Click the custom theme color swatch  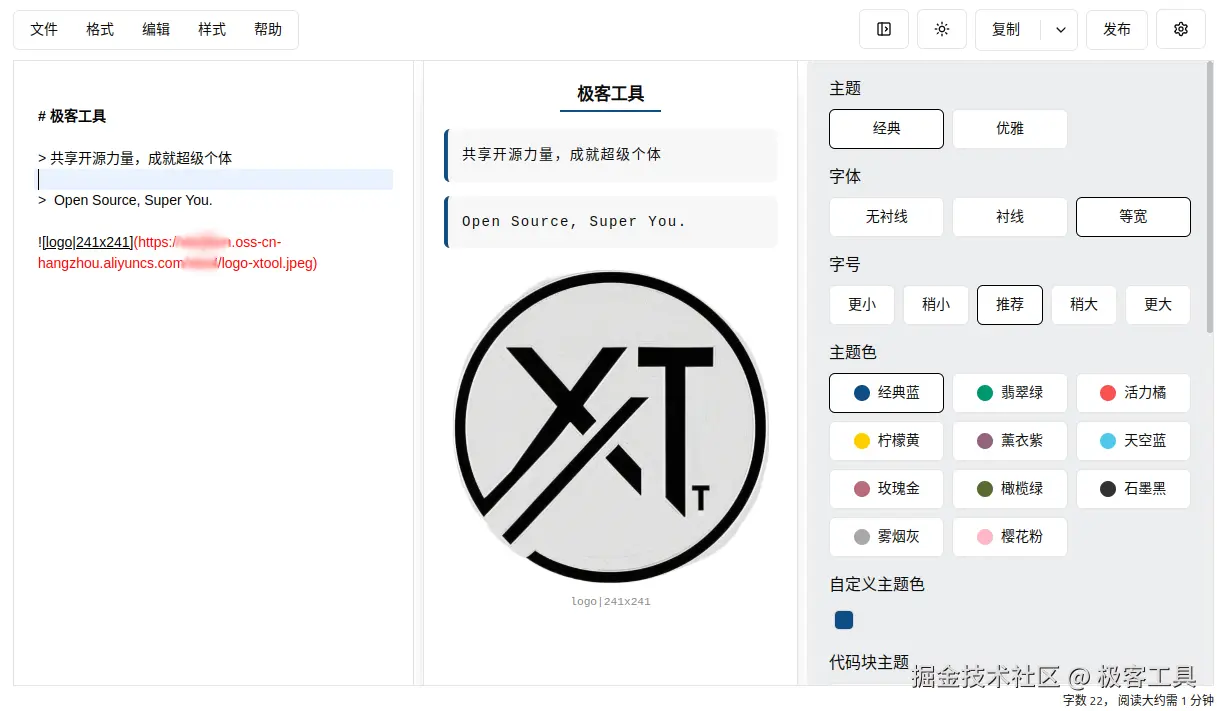(843, 620)
